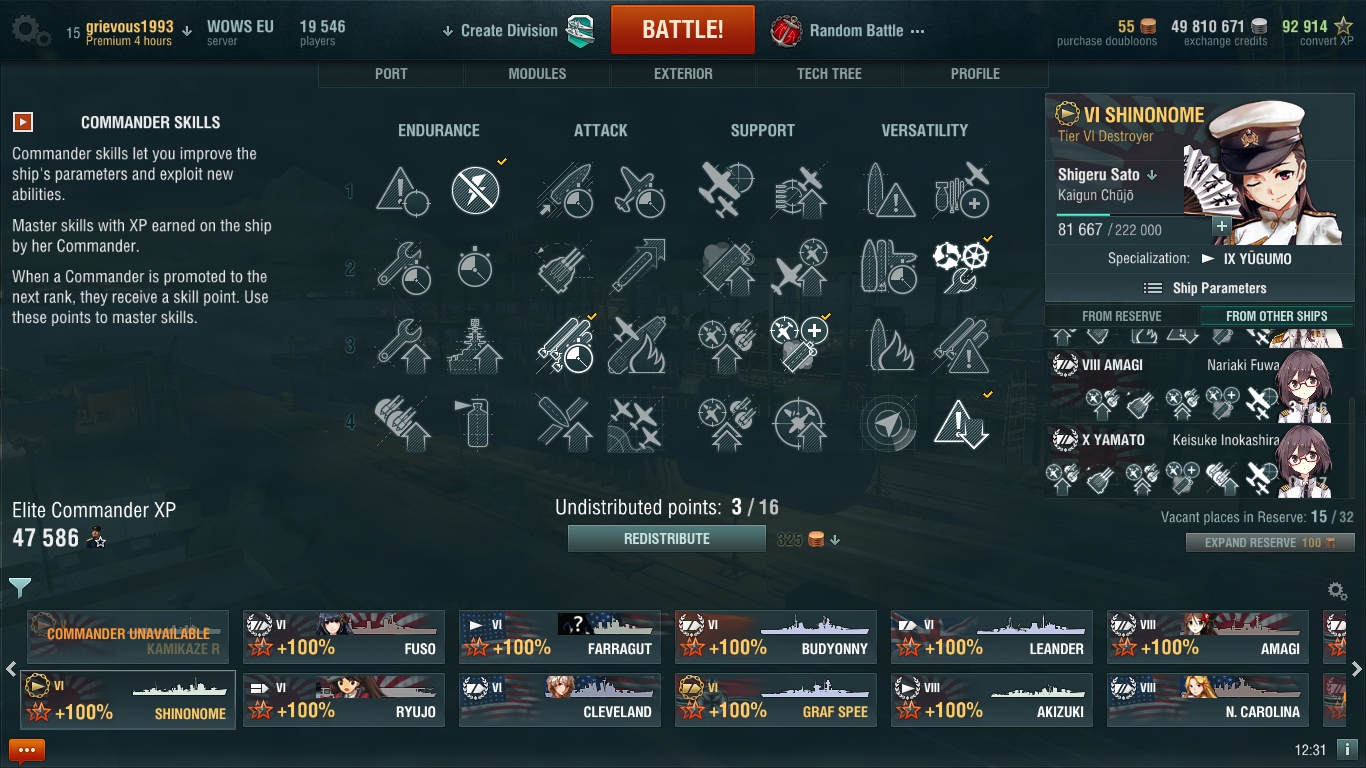Image resolution: width=1366 pixels, height=768 pixels.
Task: Expand the Random Battle type selector
Action: tap(847, 31)
